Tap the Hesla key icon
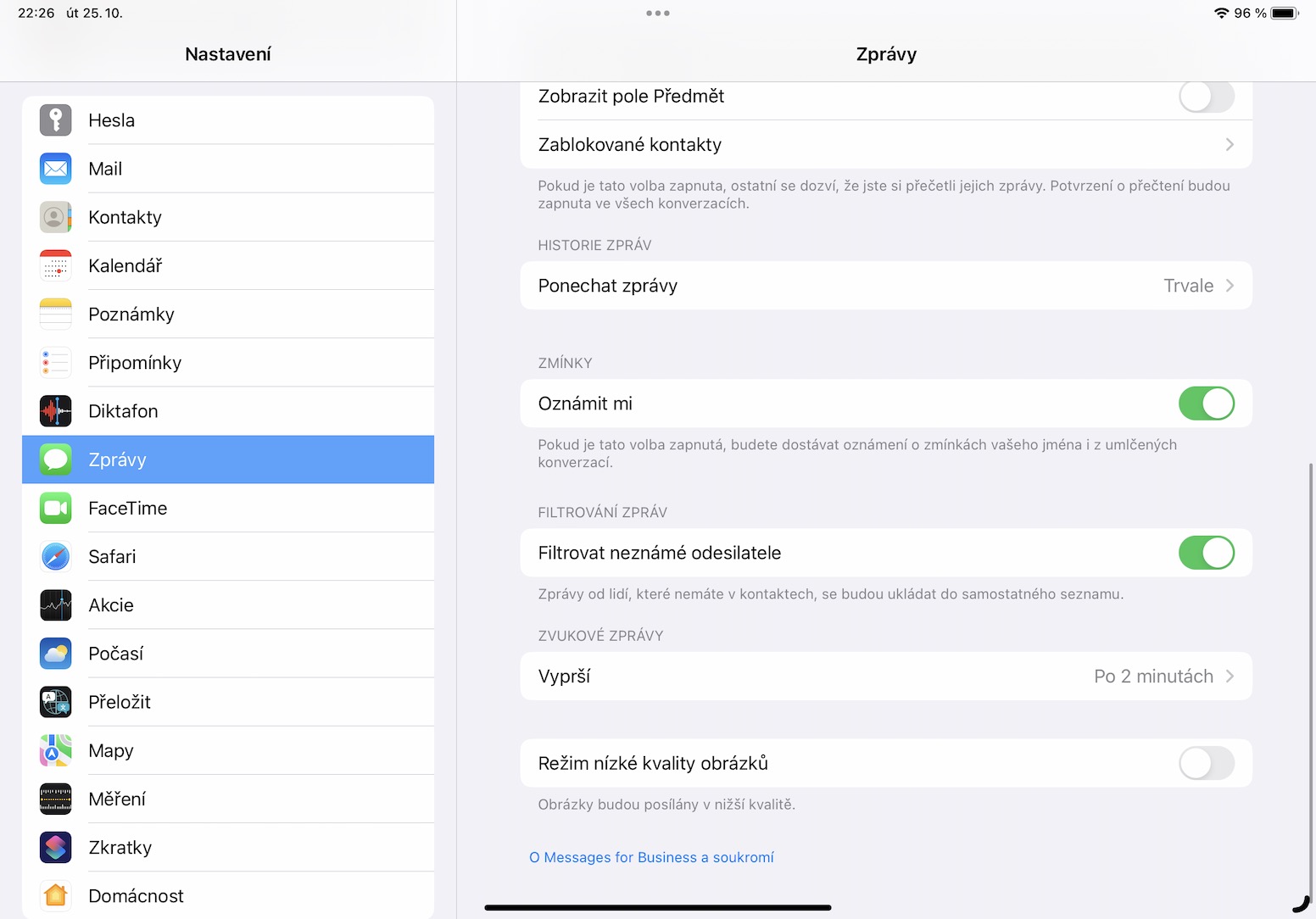The height and width of the screenshot is (919, 1316). tap(55, 120)
